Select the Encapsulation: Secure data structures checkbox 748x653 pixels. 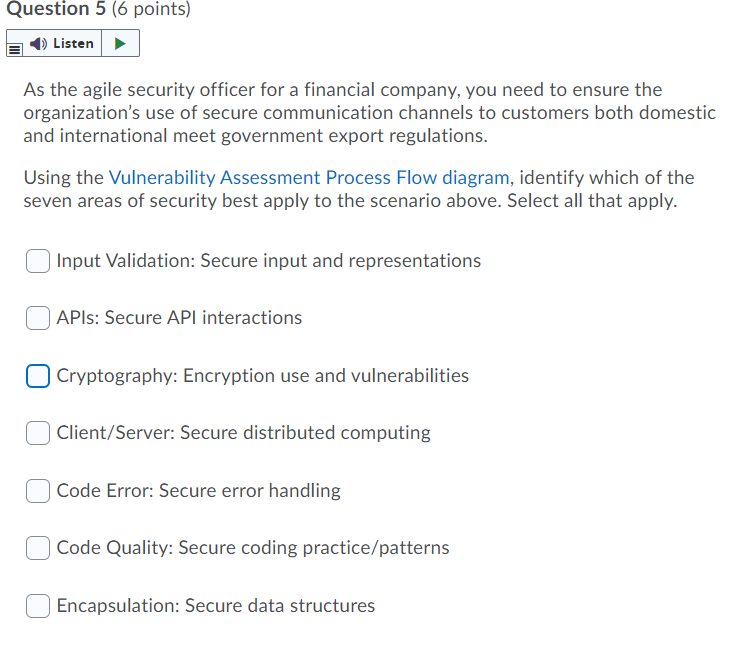(x=38, y=606)
